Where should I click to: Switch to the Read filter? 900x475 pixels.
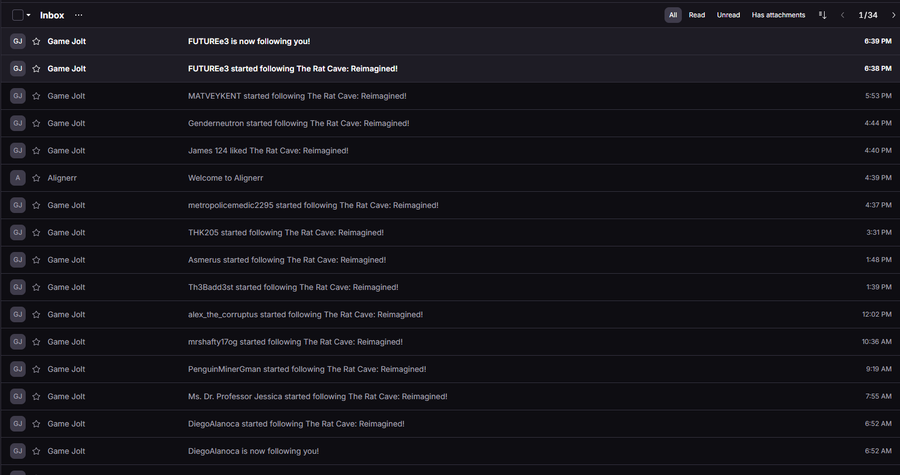(697, 15)
